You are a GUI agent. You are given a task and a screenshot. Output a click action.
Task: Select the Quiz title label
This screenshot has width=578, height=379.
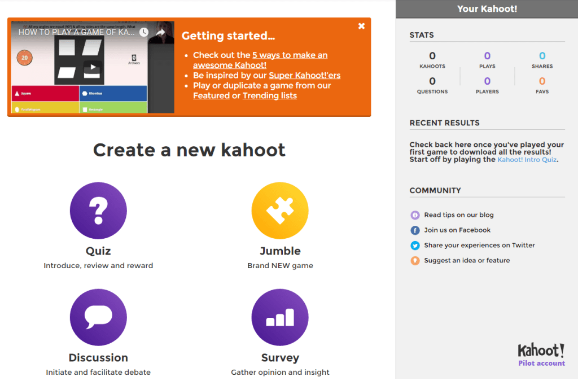(98, 251)
